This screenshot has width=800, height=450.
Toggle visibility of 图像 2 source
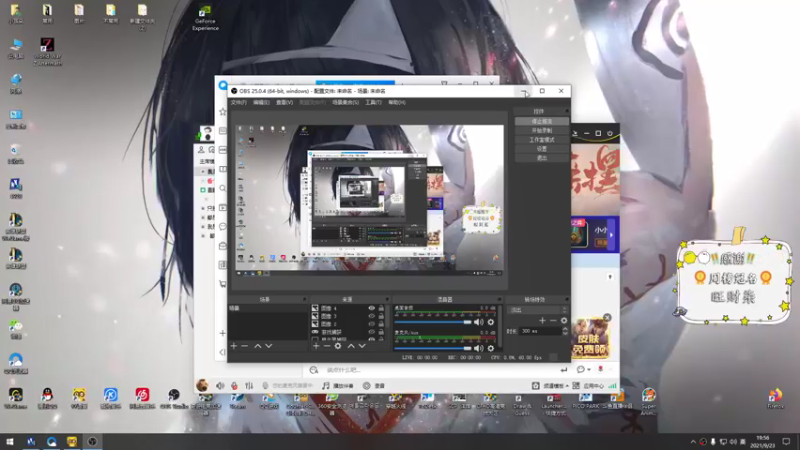[371, 323]
